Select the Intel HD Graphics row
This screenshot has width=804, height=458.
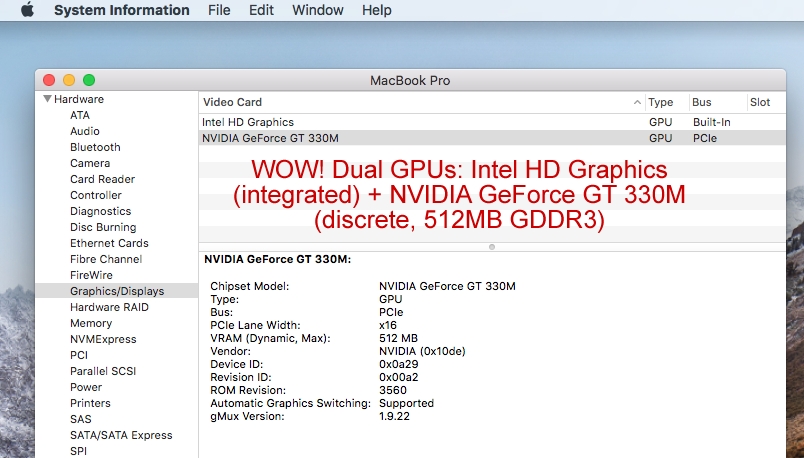pyautogui.click(x=492, y=122)
